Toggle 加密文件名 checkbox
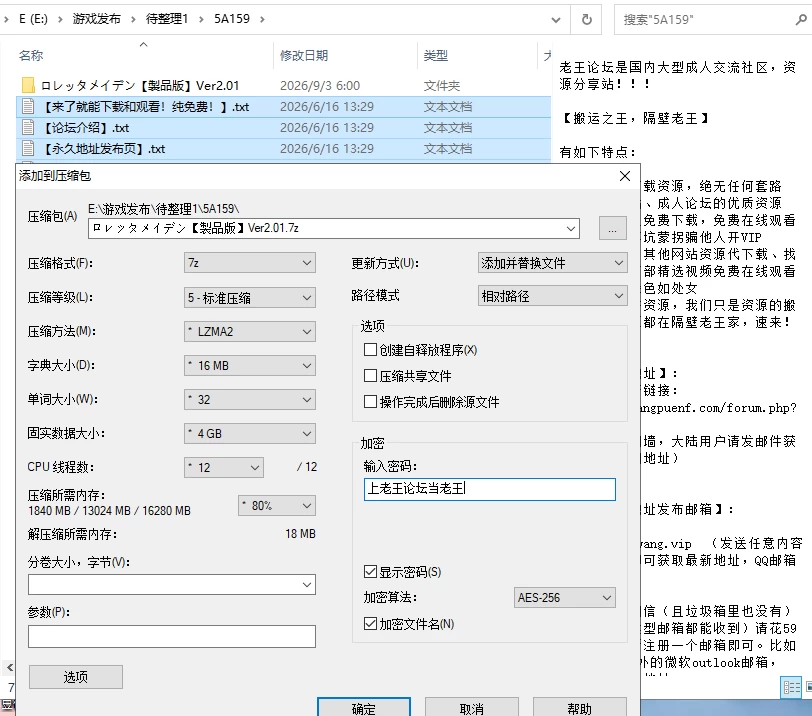 click(370, 624)
